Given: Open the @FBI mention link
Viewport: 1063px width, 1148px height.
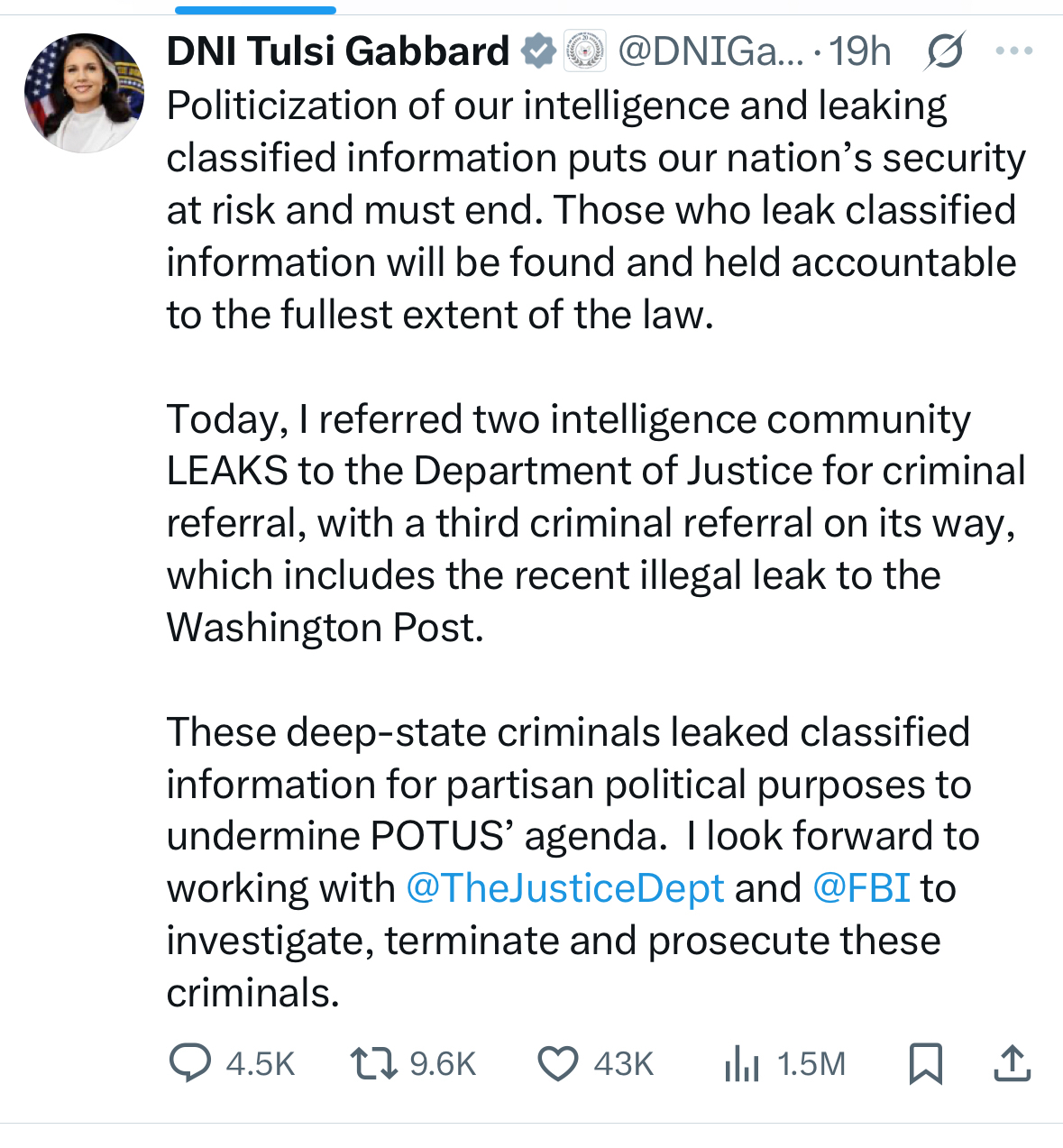Looking at the screenshot, I should (861, 888).
